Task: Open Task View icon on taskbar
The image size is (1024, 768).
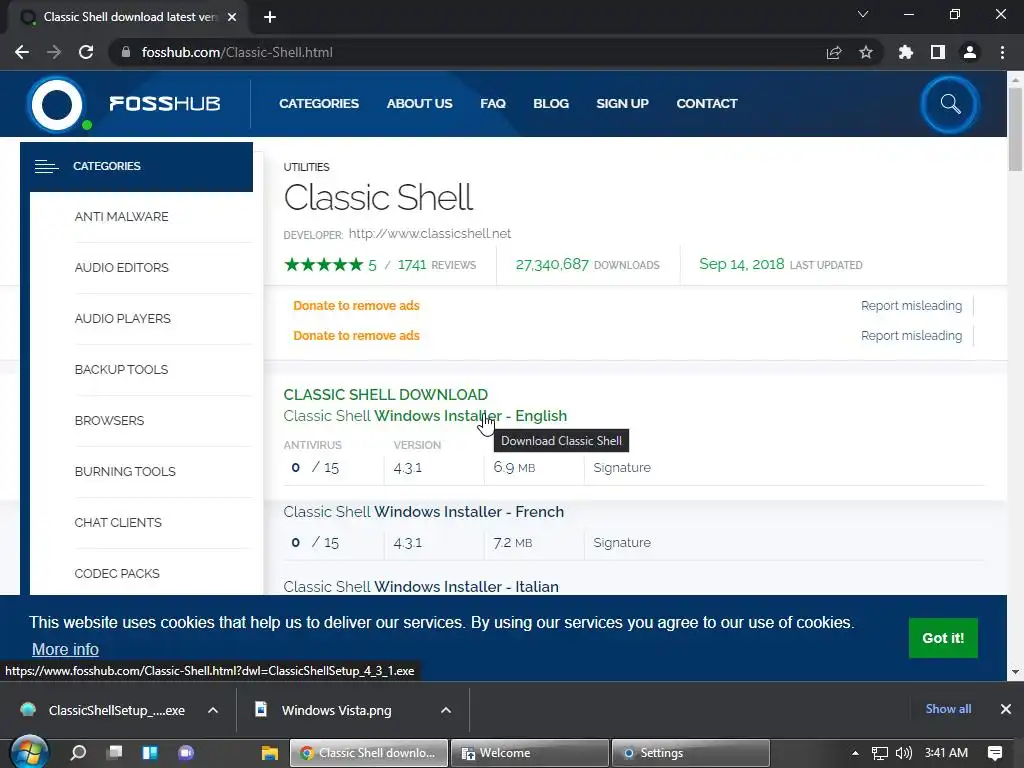Action: coord(115,752)
